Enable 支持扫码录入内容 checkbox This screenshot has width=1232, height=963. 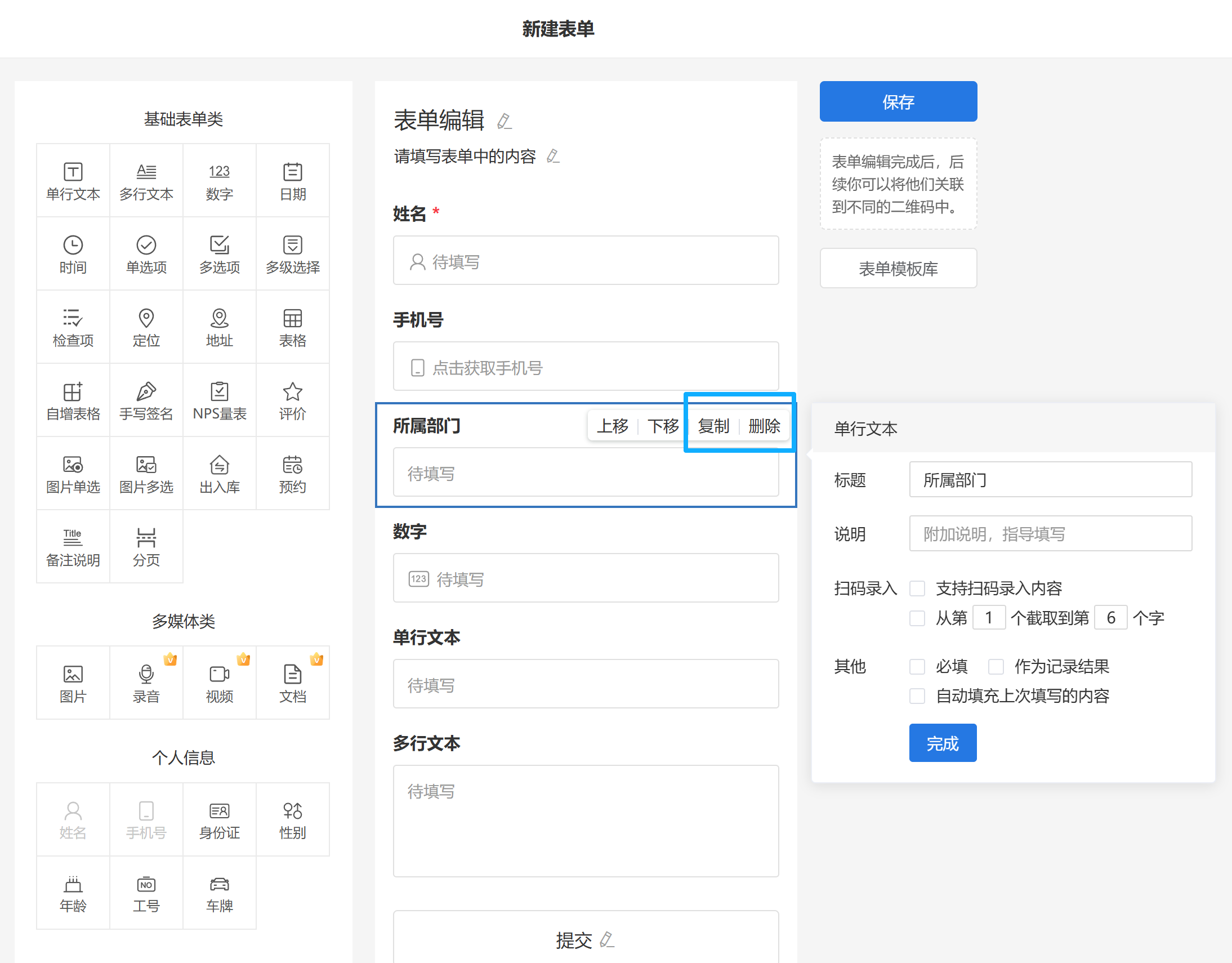pyautogui.click(x=917, y=588)
